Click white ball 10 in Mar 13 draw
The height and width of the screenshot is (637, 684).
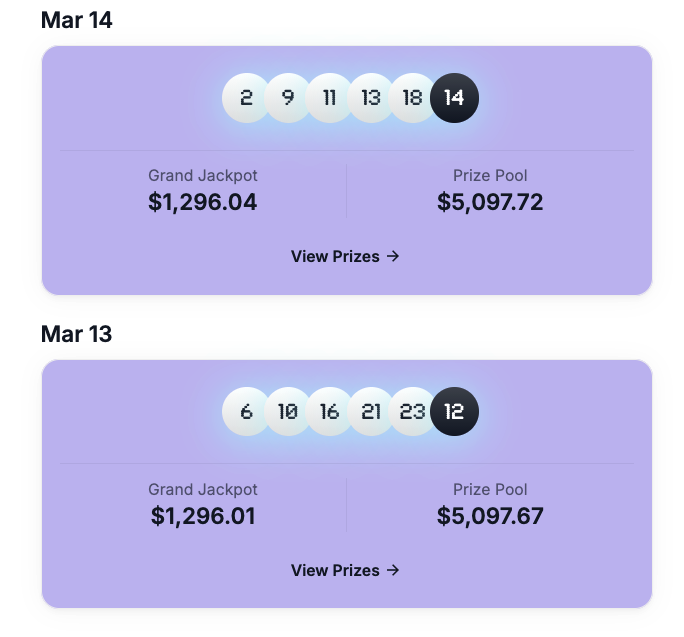coord(288,412)
